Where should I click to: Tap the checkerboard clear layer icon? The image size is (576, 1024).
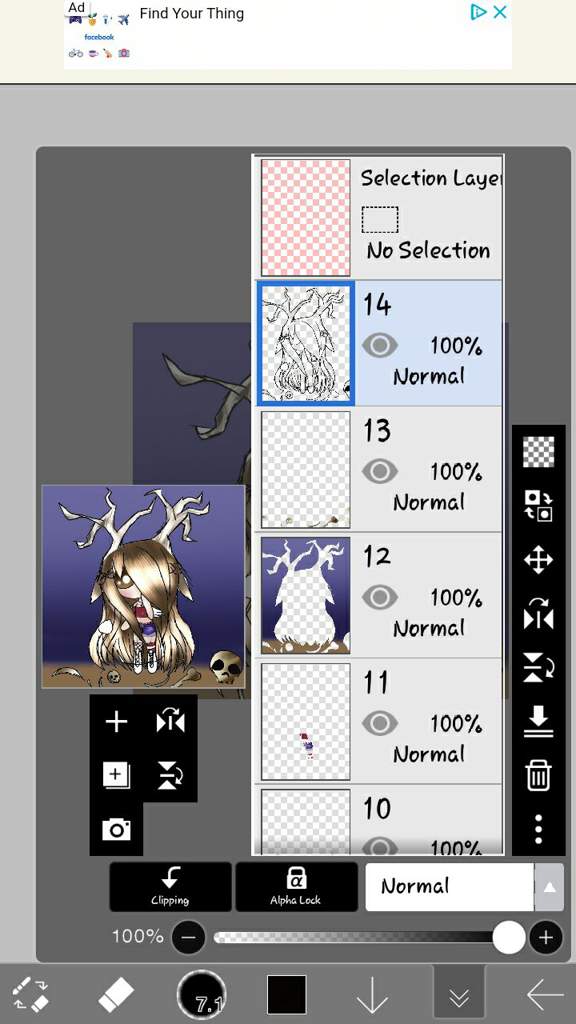(x=538, y=451)
